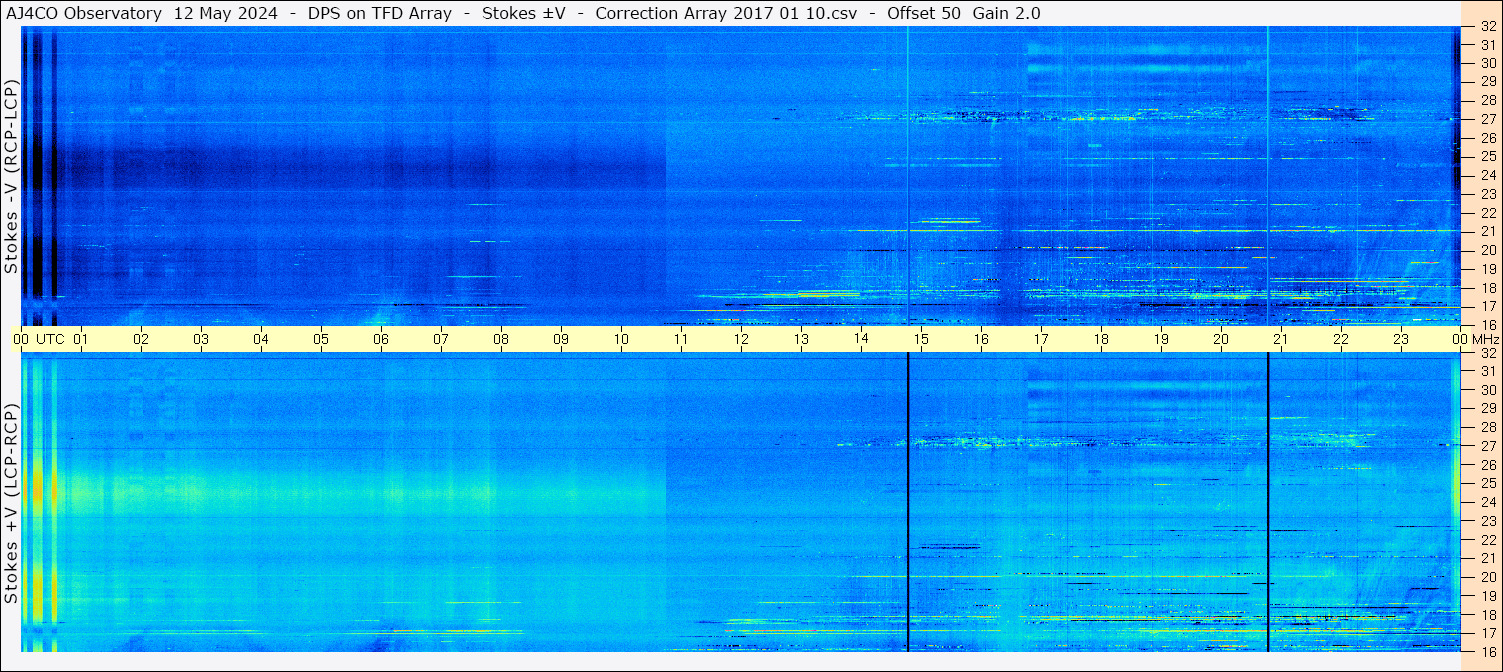Click the 23 hour label on time axis

[1401, 339]
